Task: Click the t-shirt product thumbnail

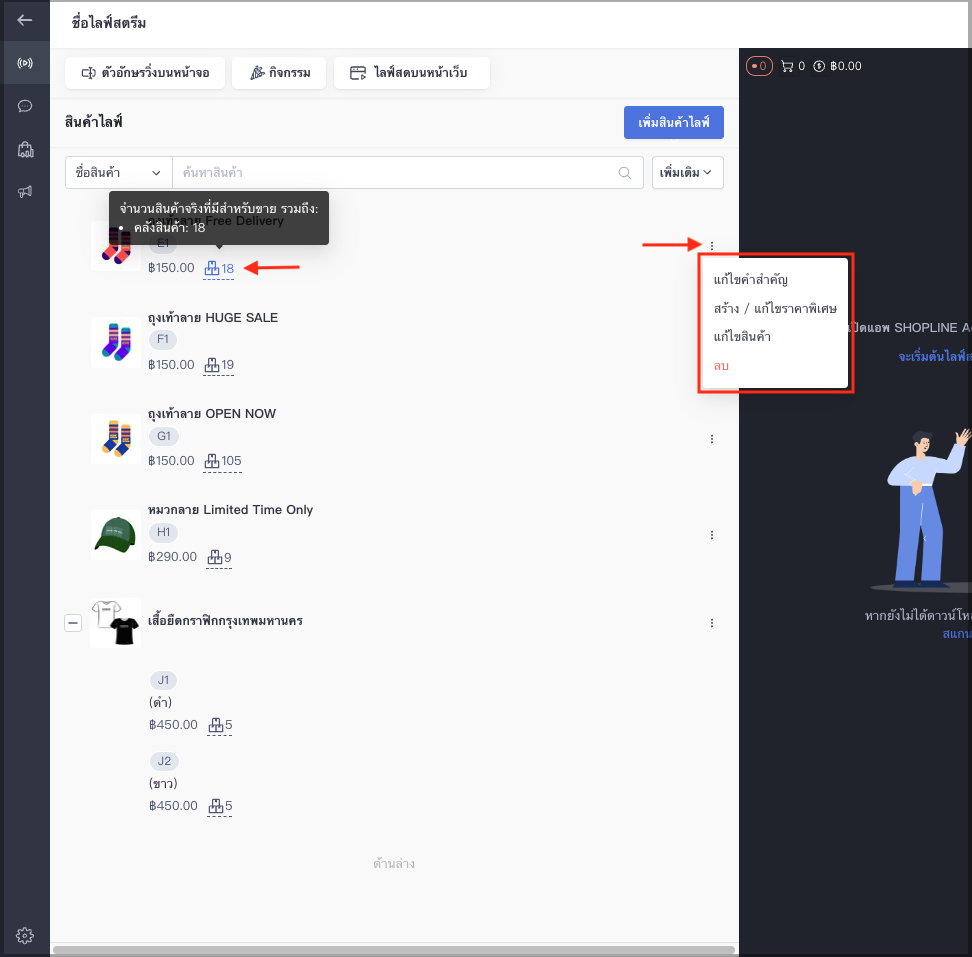Action: [116, 623]
